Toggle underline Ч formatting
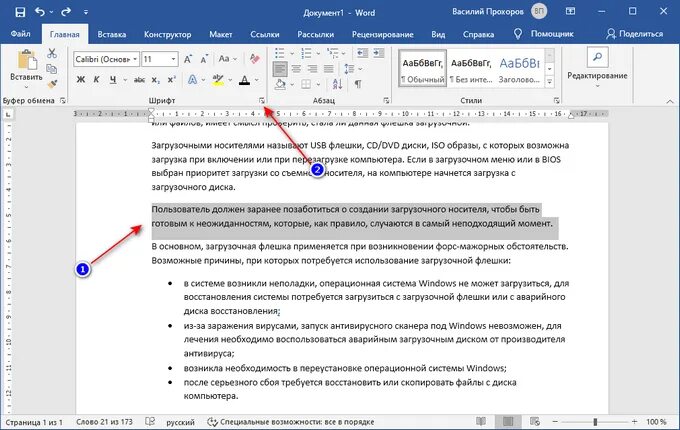 (113, 80)
